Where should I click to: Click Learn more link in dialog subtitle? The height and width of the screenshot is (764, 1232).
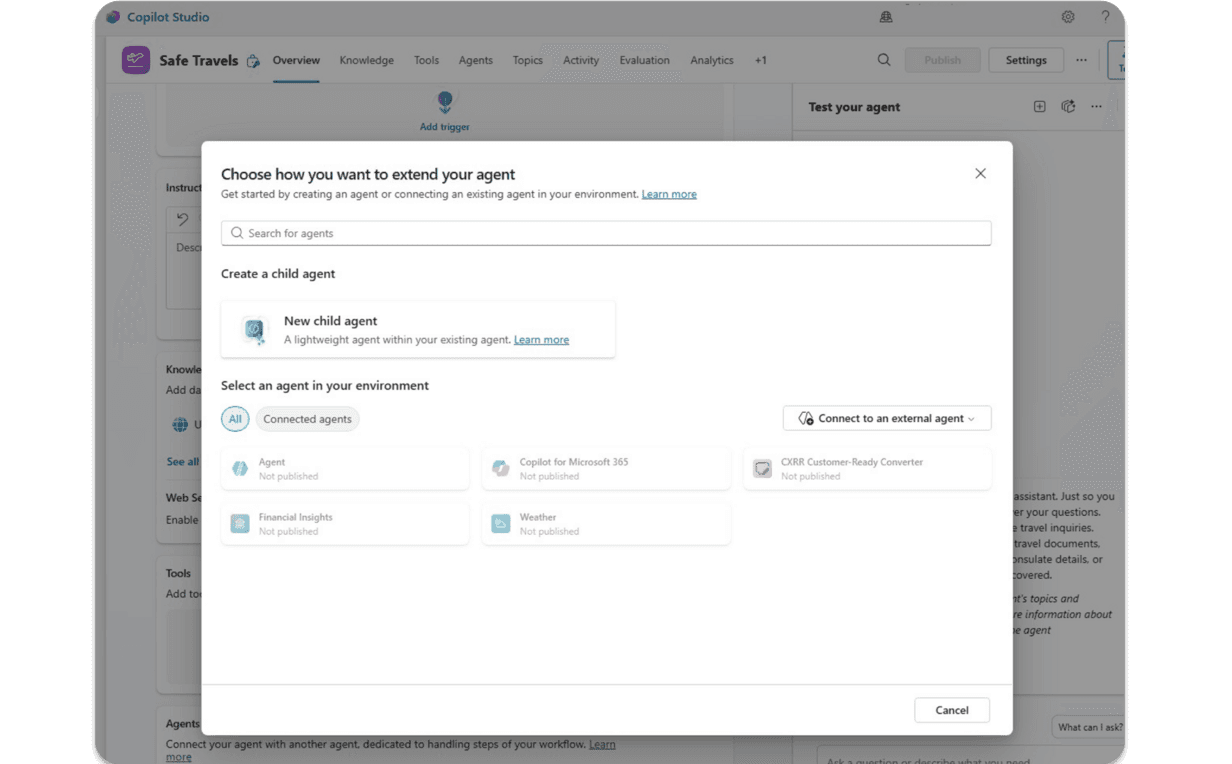coord(669,194)
